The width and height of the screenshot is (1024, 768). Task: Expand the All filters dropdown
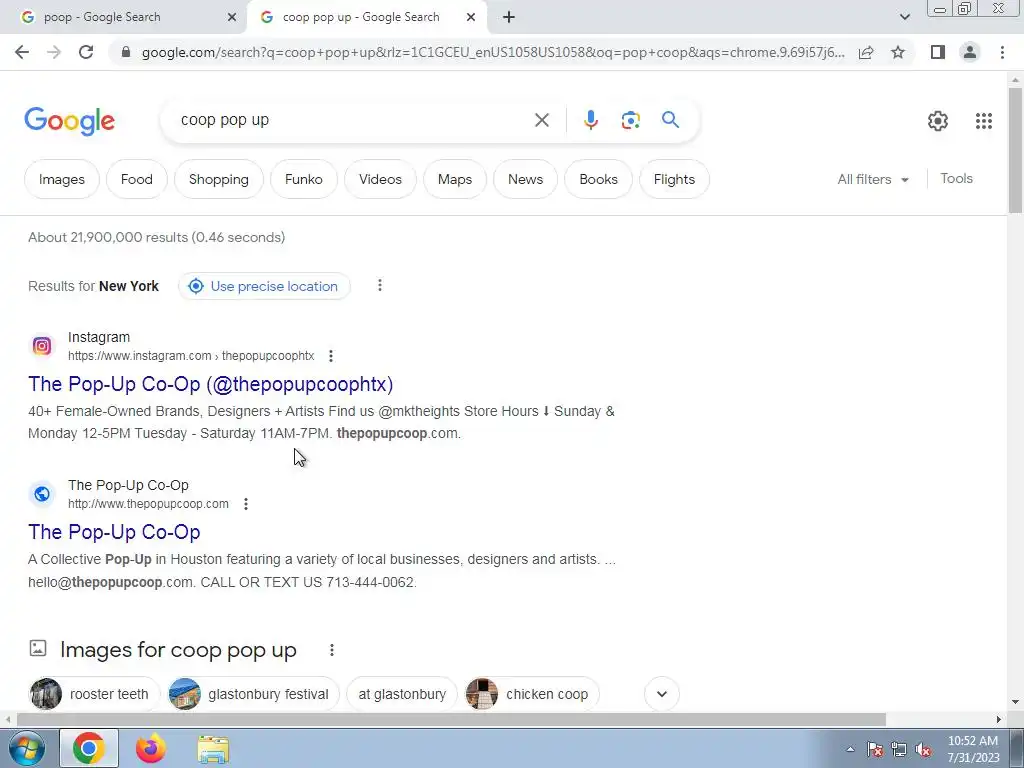point(873,179)
